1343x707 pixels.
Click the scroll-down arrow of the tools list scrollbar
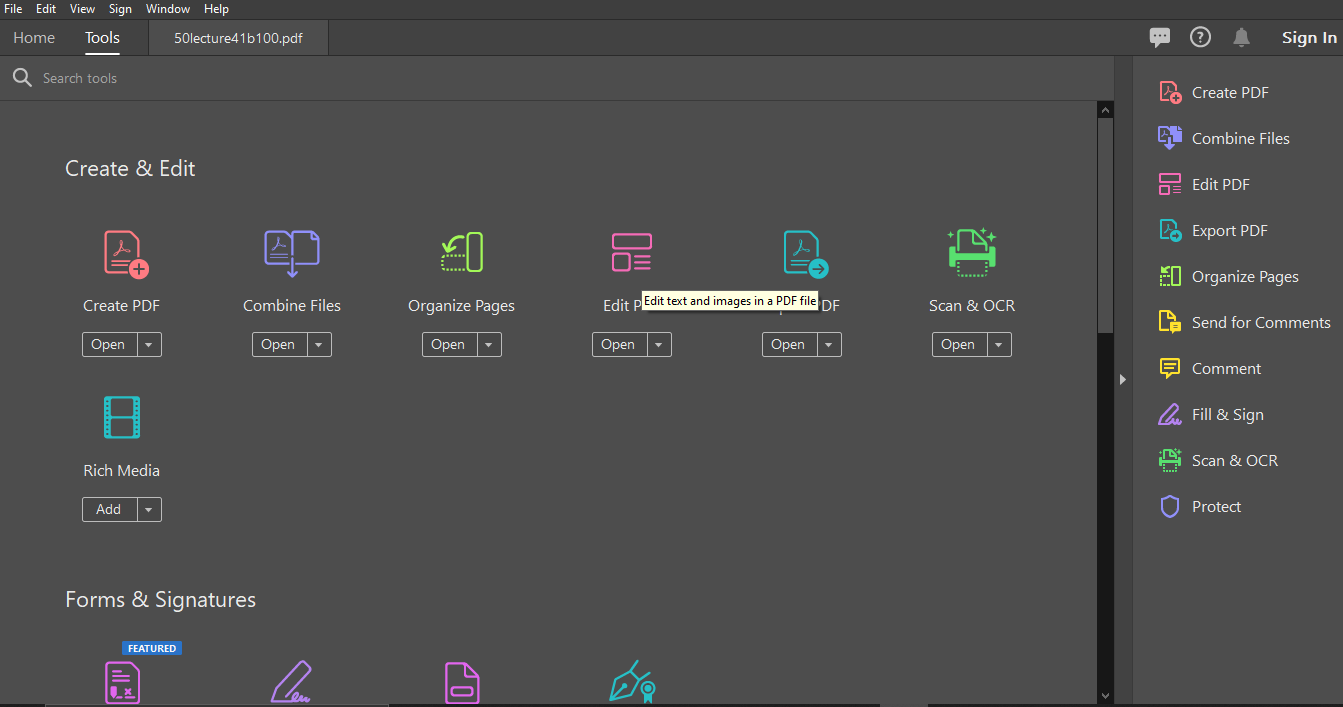1105,695
